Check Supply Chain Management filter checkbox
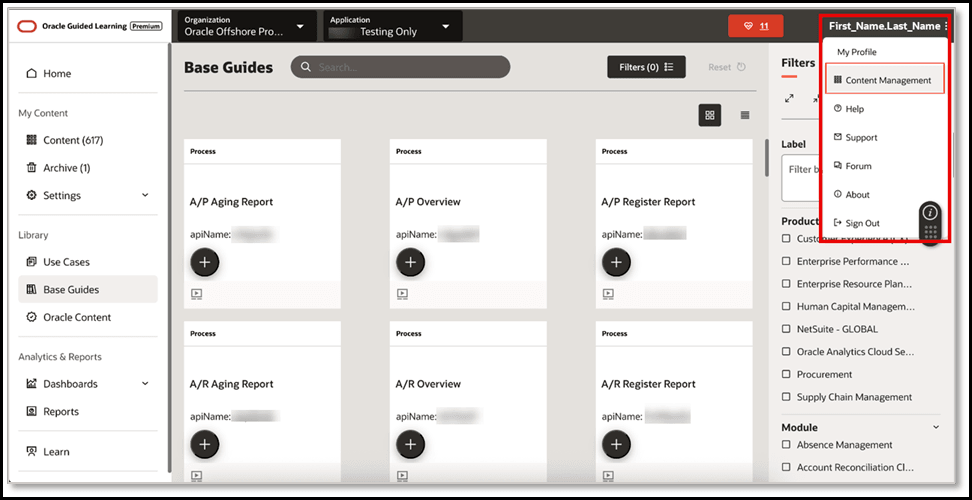Viewport: 972px width, 500px height. (786, 397)
